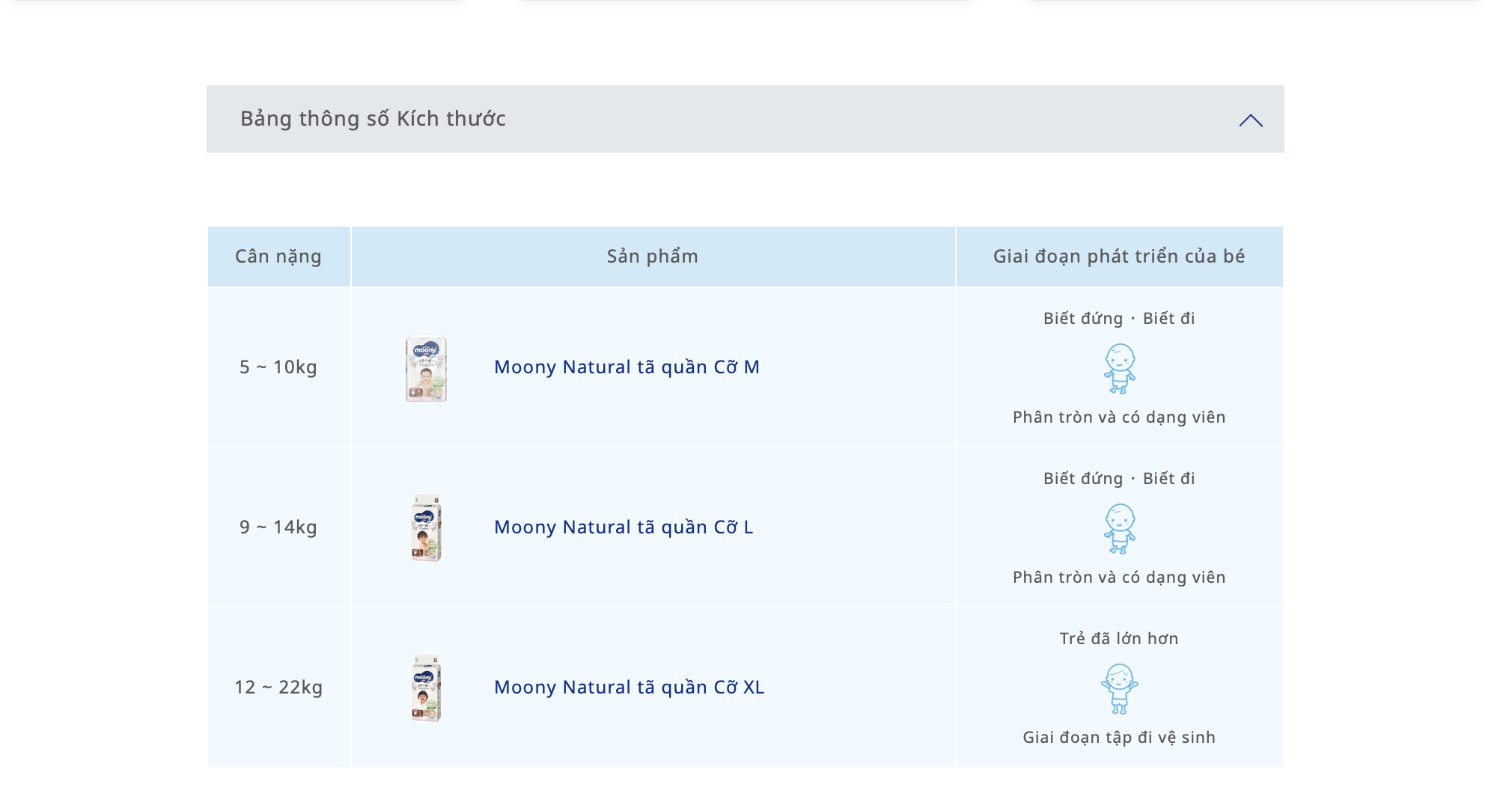Open Moony Natural tã quần Cỡ M link
Screen dimensions: 1512x793
[x=627, y=367]
